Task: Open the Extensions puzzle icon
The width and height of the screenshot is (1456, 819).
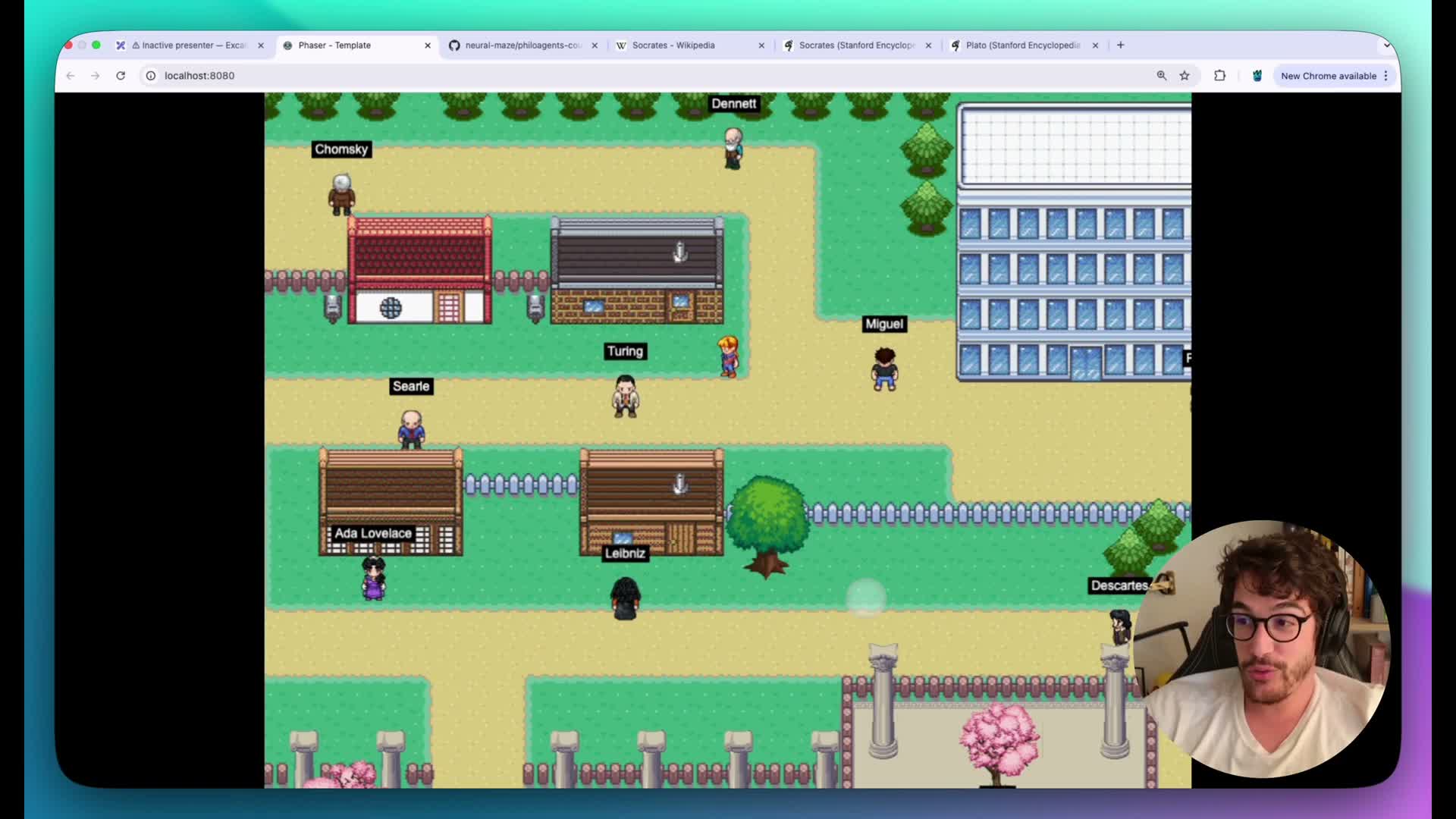Action: coord(1219,76)
